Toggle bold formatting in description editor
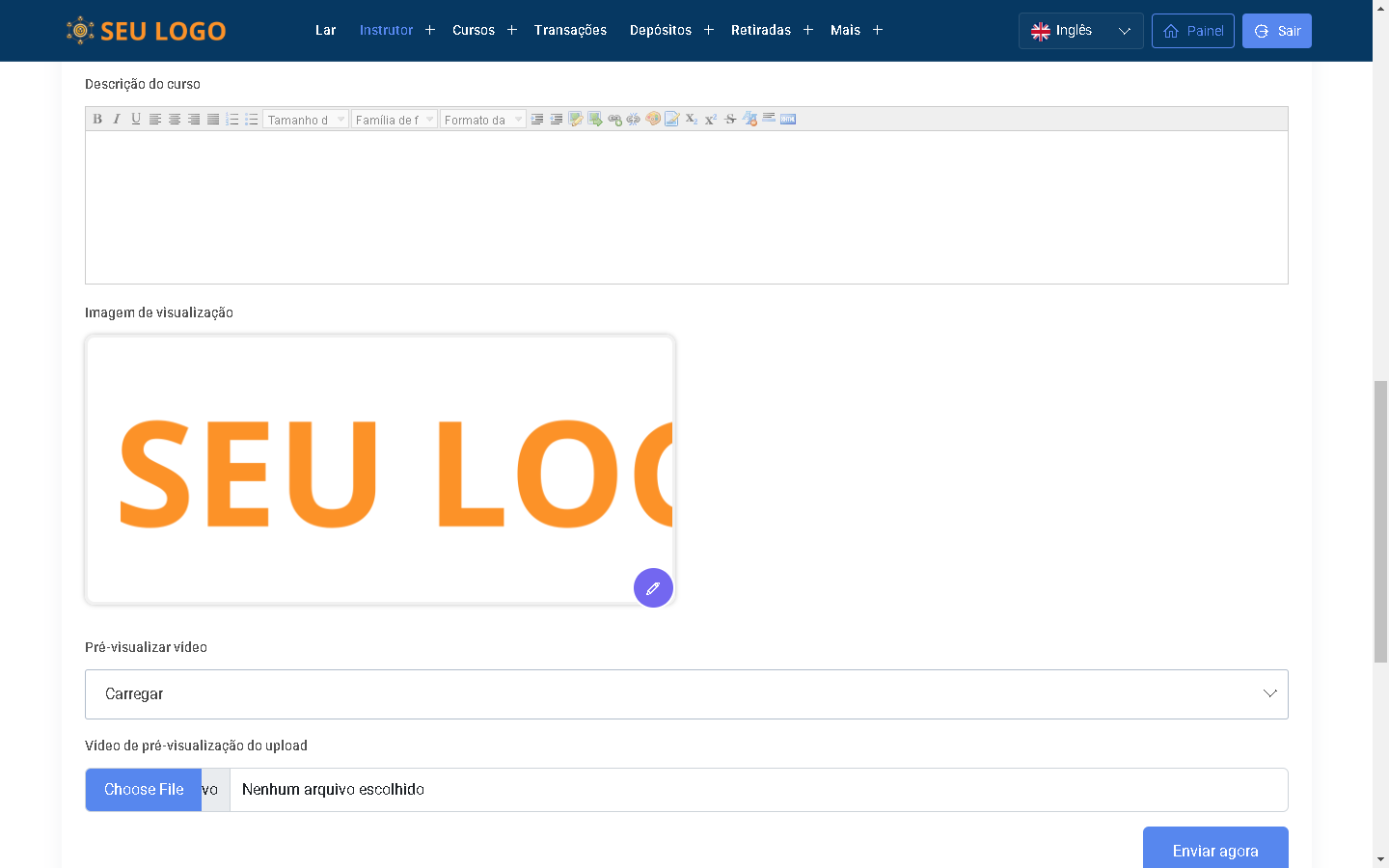This screenshot has width=1389, height=868. pyautogui.click(x=97, y=120)
